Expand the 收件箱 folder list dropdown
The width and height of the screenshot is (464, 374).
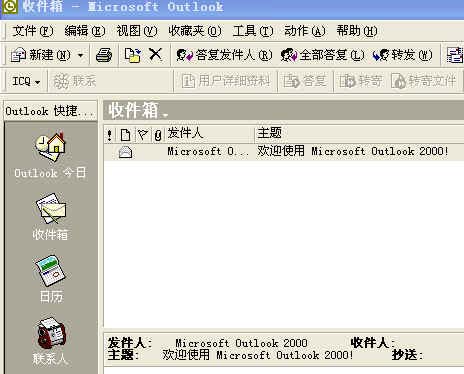[165, 115]
